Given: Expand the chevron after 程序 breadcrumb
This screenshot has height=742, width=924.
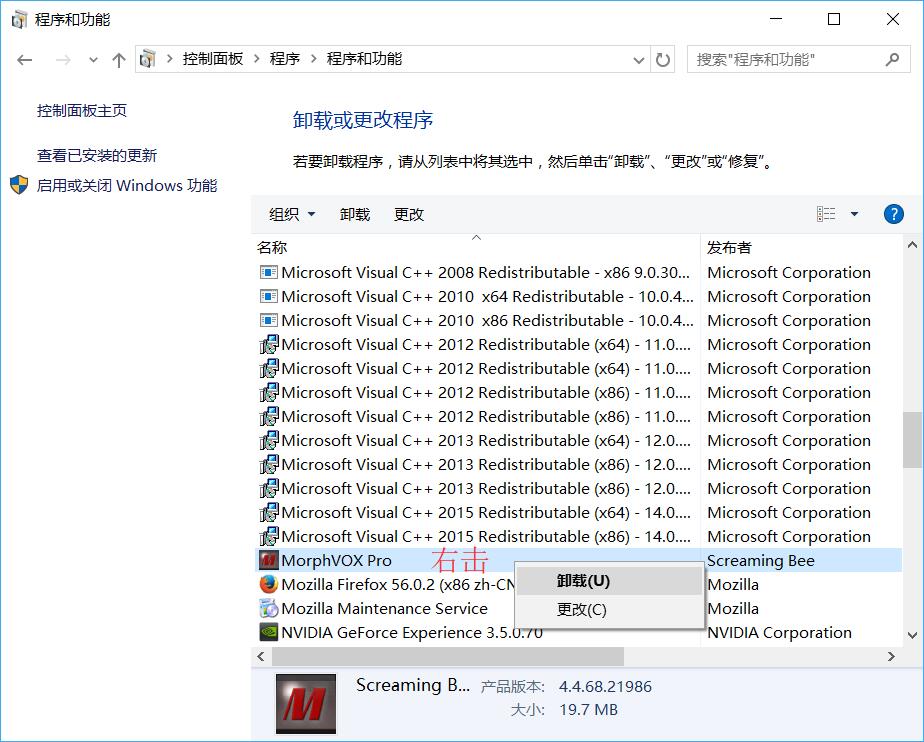Looking at the screenshot, I should 314,59.
